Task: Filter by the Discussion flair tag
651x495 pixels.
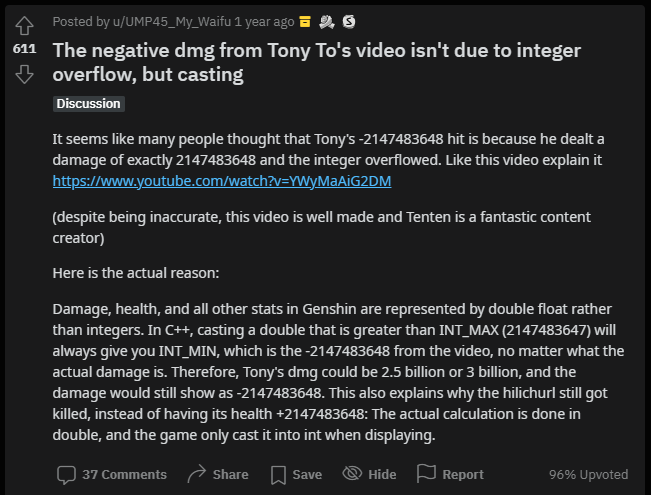Action: (x=88, y=103)
